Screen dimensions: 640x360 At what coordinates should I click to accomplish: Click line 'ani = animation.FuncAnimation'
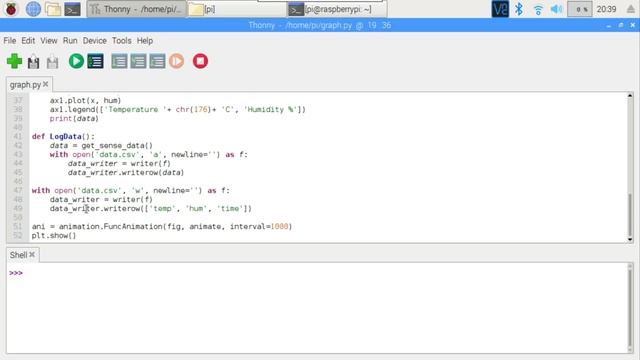tap(162, 226)
